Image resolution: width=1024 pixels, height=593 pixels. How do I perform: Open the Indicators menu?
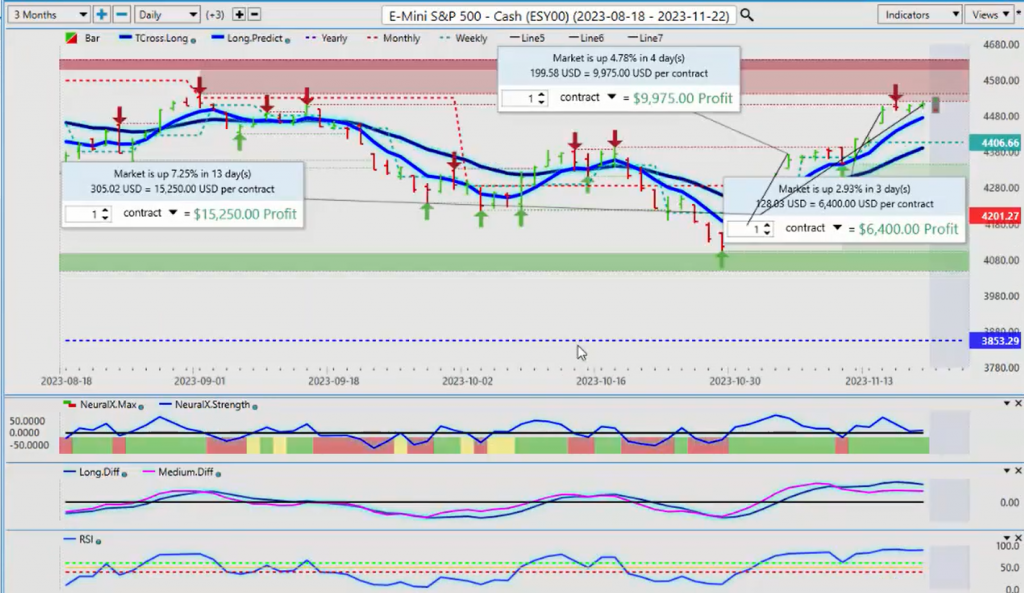click(920, 15)
